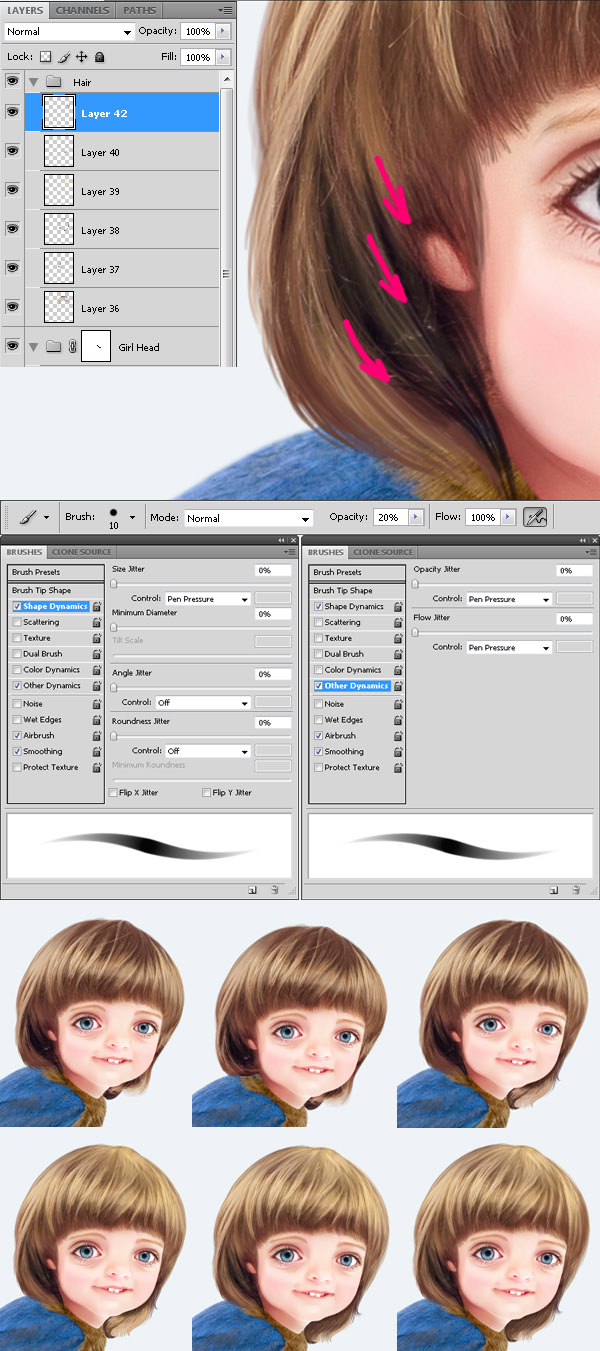Switch to the Channels tab
Image resolution: width=600 pixels, height=1351 pixels.
click(x=83, y=10)
